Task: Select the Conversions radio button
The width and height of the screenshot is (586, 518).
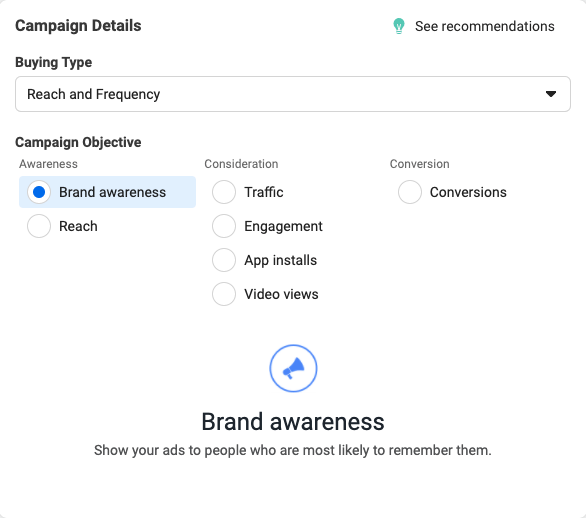Action: (410, 192)
